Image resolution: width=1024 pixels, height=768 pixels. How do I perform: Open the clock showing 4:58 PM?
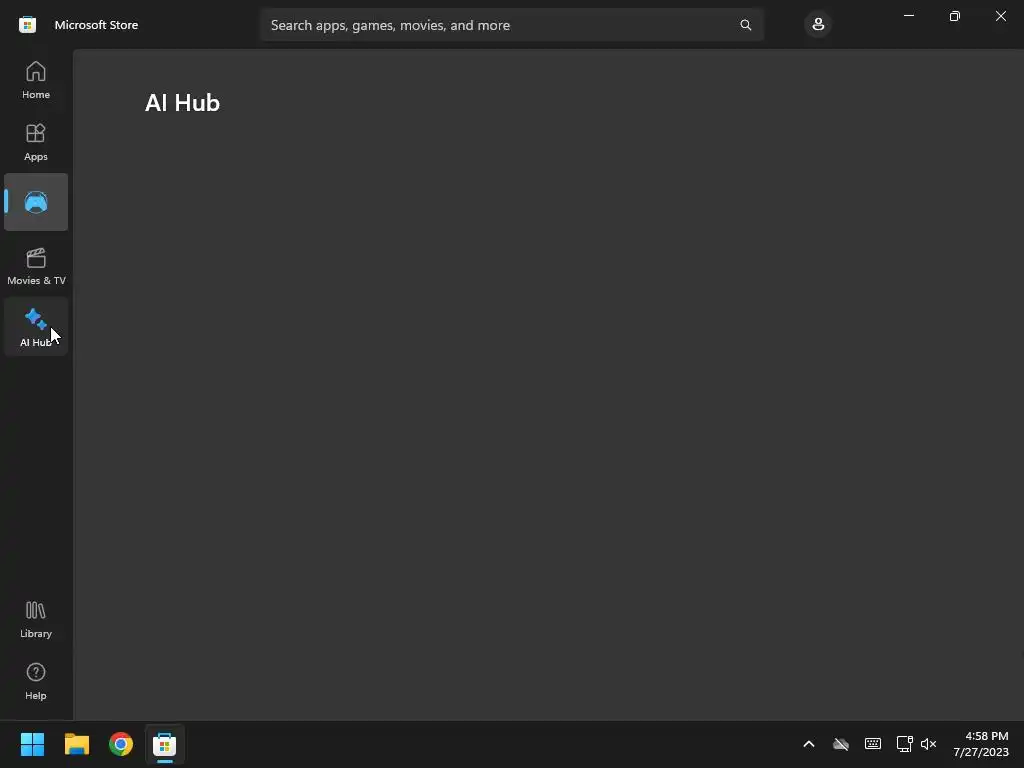pos(981,744)
